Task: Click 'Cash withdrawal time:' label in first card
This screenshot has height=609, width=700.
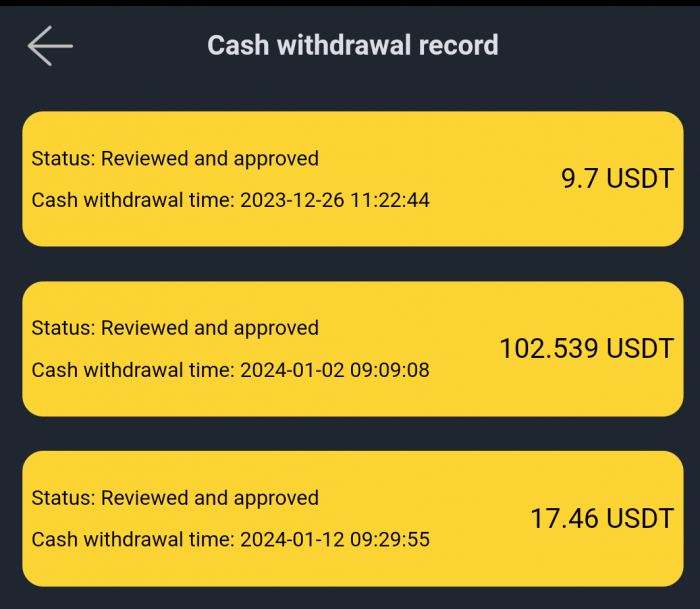Action: pyautogui.click(x=133, y=200)
